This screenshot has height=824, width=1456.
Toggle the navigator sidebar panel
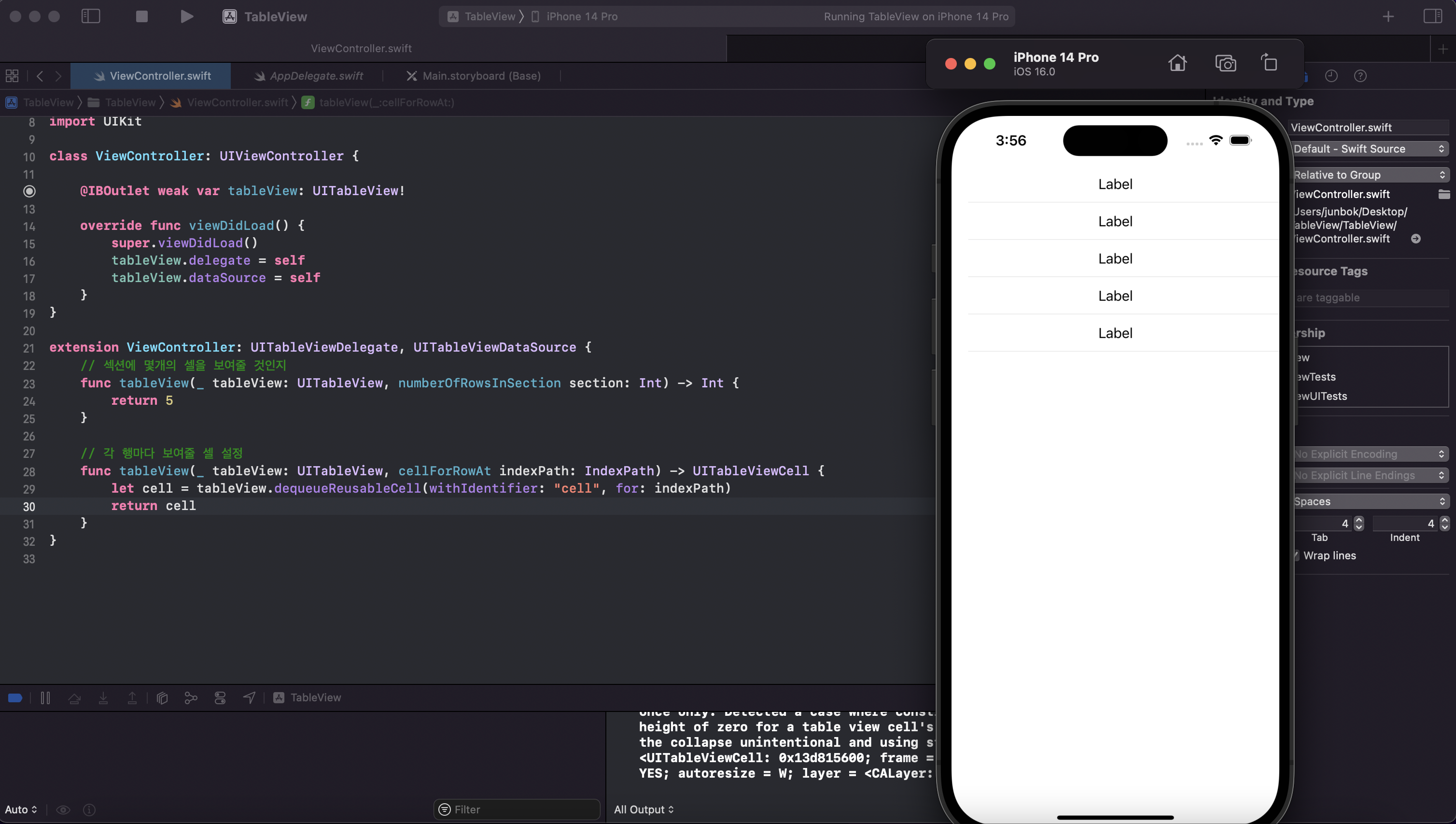[x=90, y=16]
